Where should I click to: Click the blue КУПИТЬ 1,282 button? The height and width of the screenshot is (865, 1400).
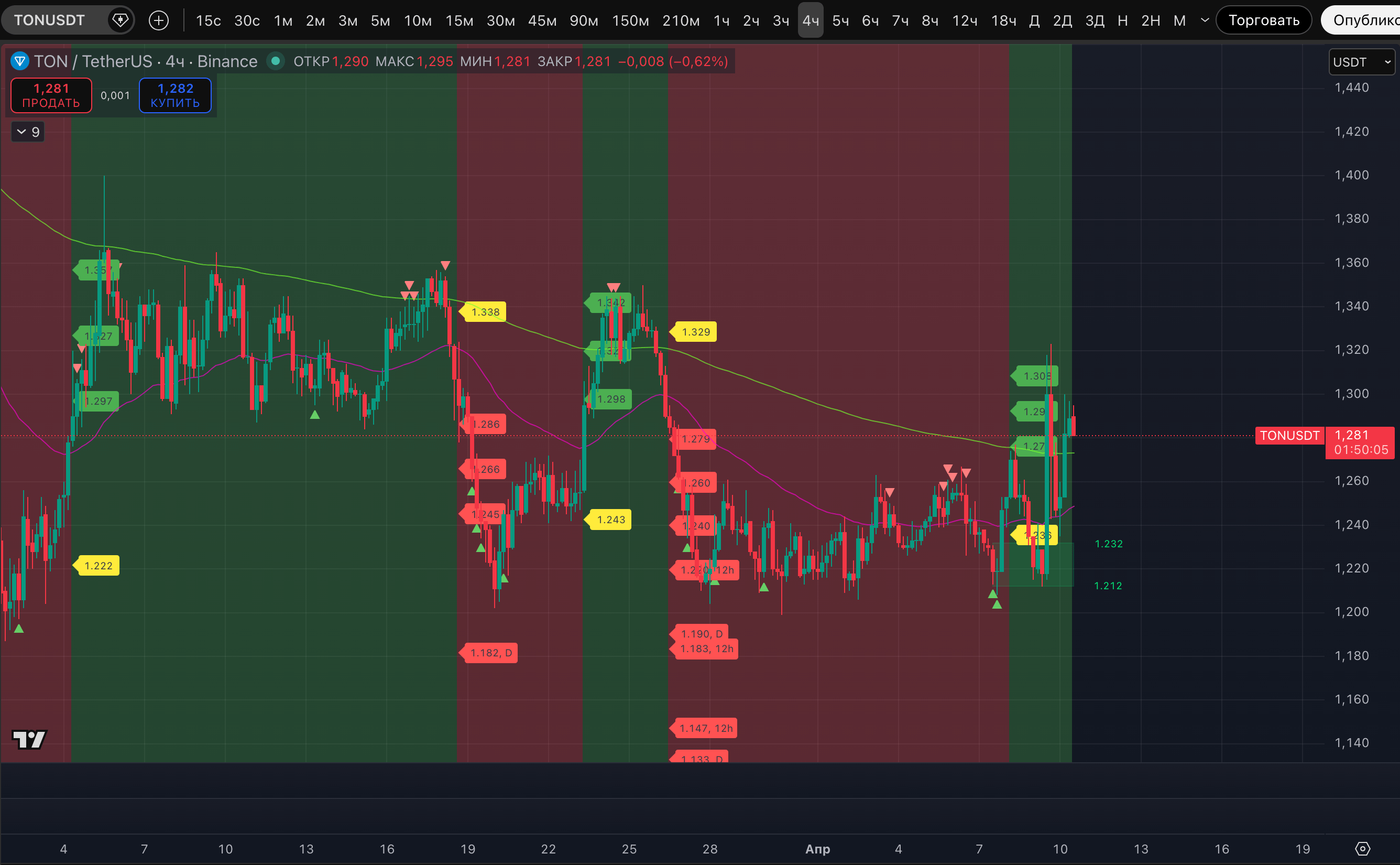click(x=175, y=95)
